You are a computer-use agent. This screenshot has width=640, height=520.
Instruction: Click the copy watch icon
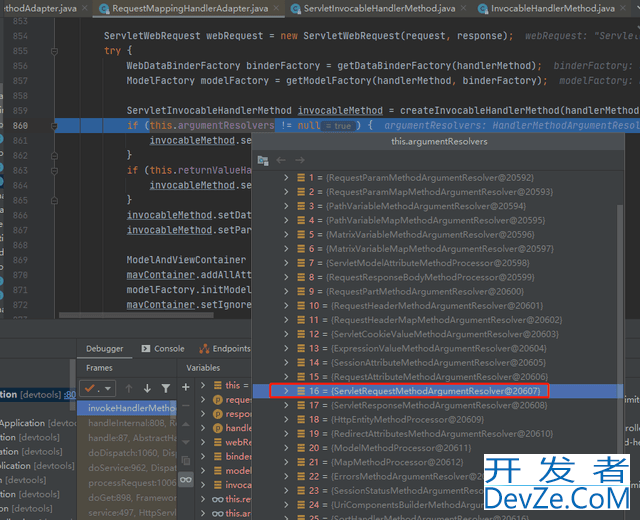186,461
